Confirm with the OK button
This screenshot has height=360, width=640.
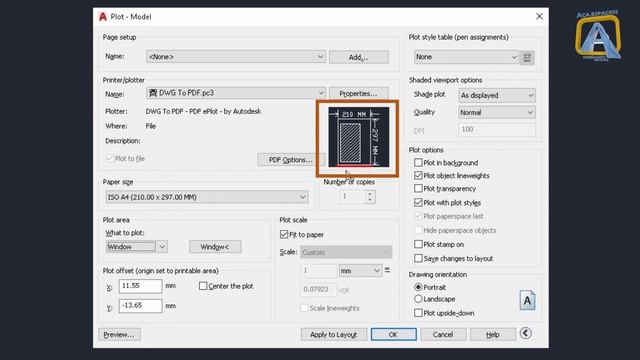coord(393,335)
